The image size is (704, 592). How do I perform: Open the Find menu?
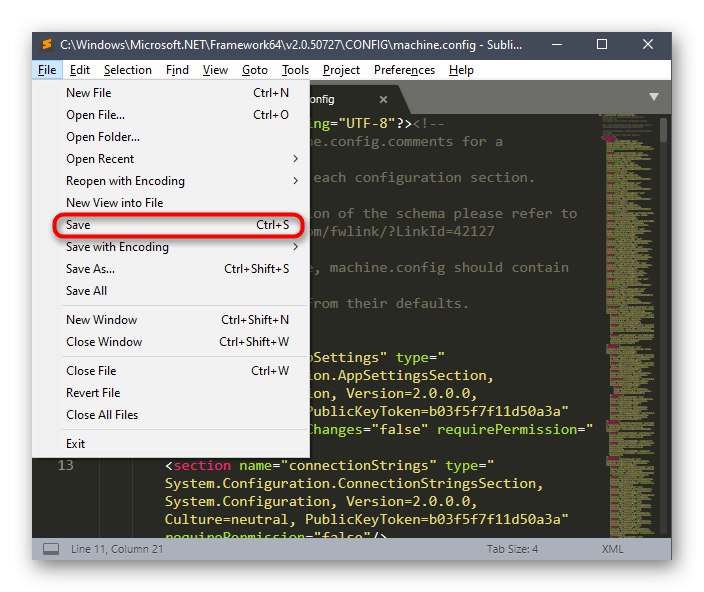click(177, 70)
